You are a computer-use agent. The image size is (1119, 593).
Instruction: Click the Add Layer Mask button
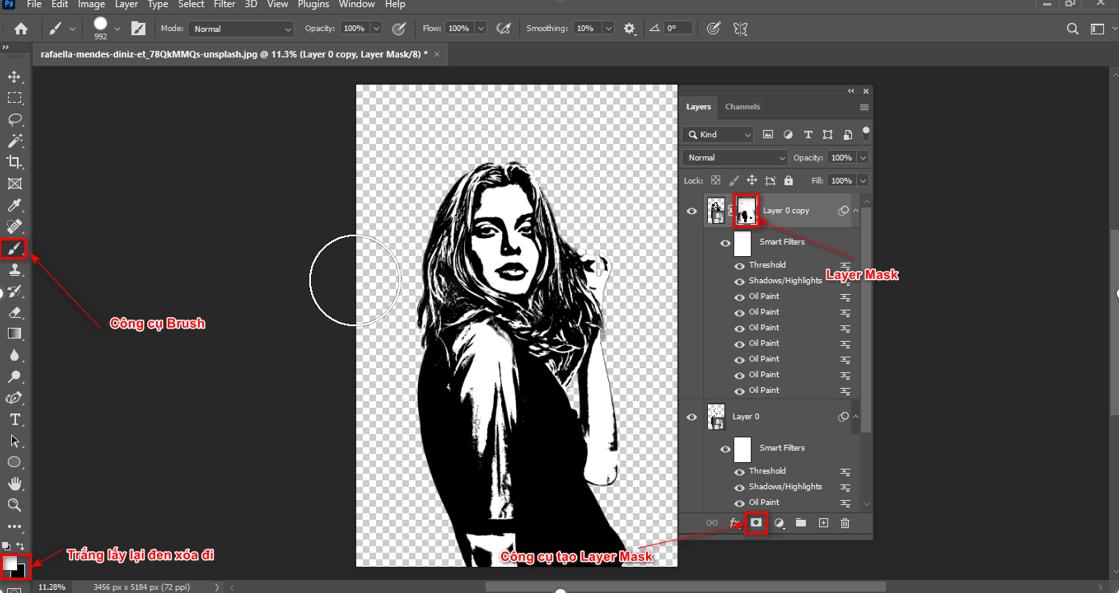click(x=757, y=522)
